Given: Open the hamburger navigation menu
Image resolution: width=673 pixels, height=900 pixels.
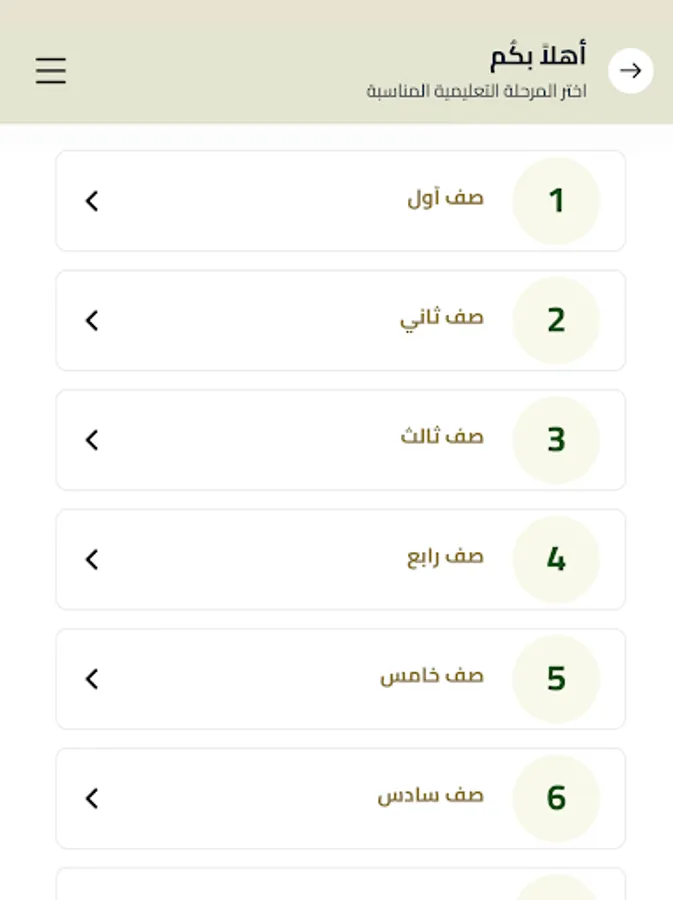Looking at the screenshot, I should coord(50,70).
